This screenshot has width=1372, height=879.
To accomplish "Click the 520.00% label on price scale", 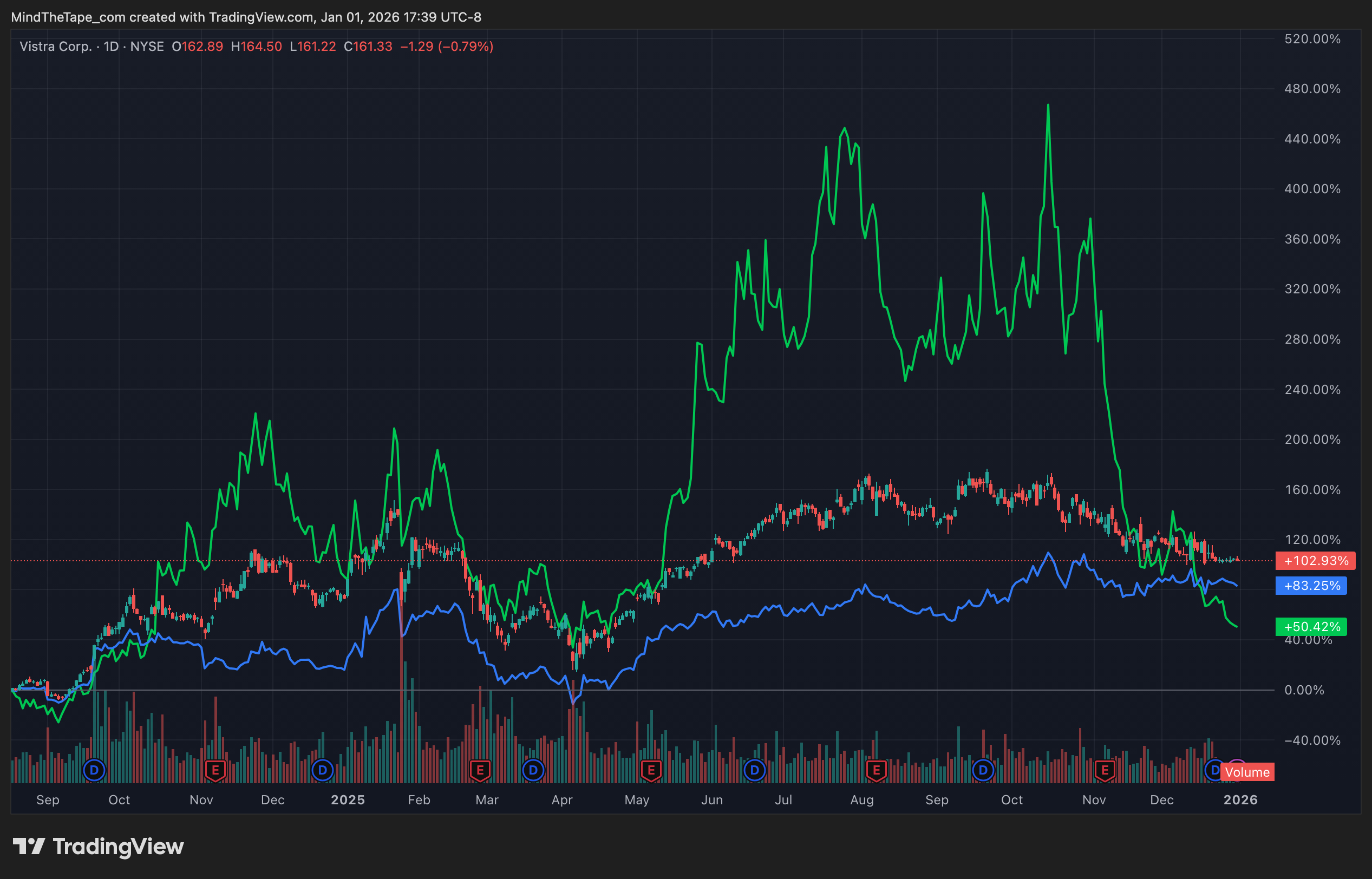I will click(1312, 39).
